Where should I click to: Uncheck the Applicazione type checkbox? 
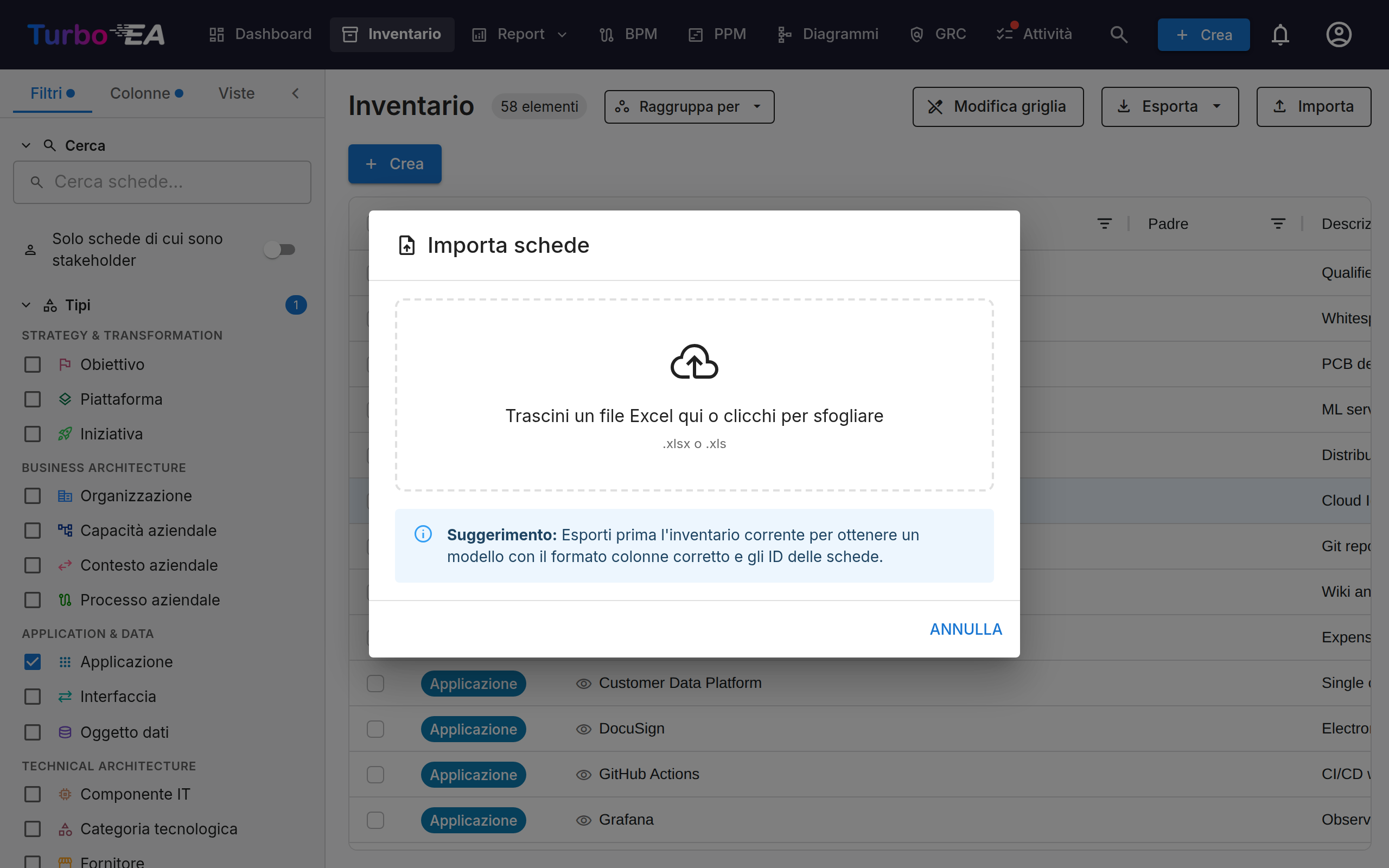[33, 662]
